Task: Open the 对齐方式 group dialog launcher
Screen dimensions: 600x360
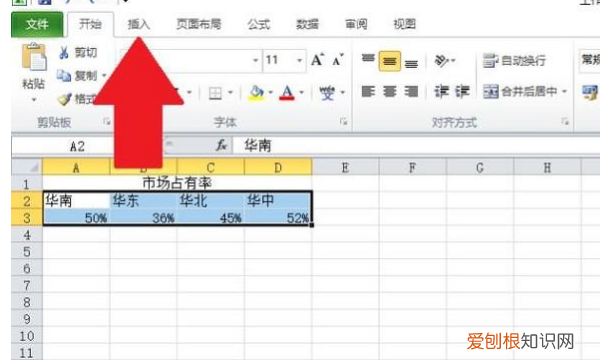Action: [565, 122]
